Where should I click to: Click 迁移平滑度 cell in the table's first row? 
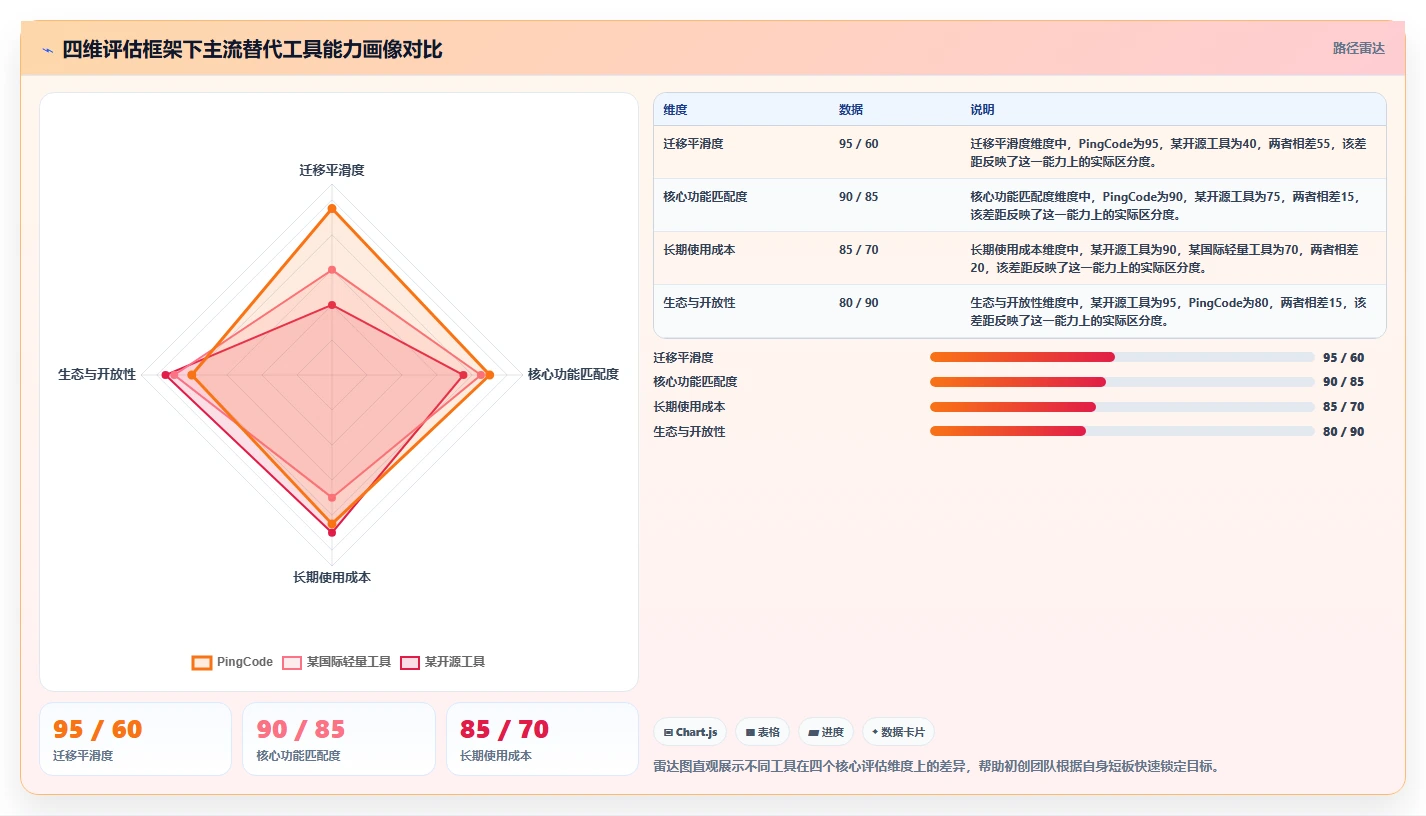693,144
